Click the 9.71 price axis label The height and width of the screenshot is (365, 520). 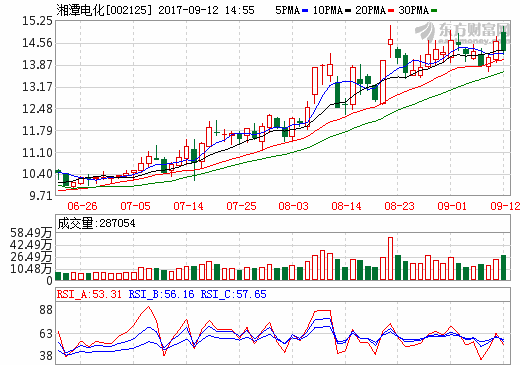pos(41,195)
